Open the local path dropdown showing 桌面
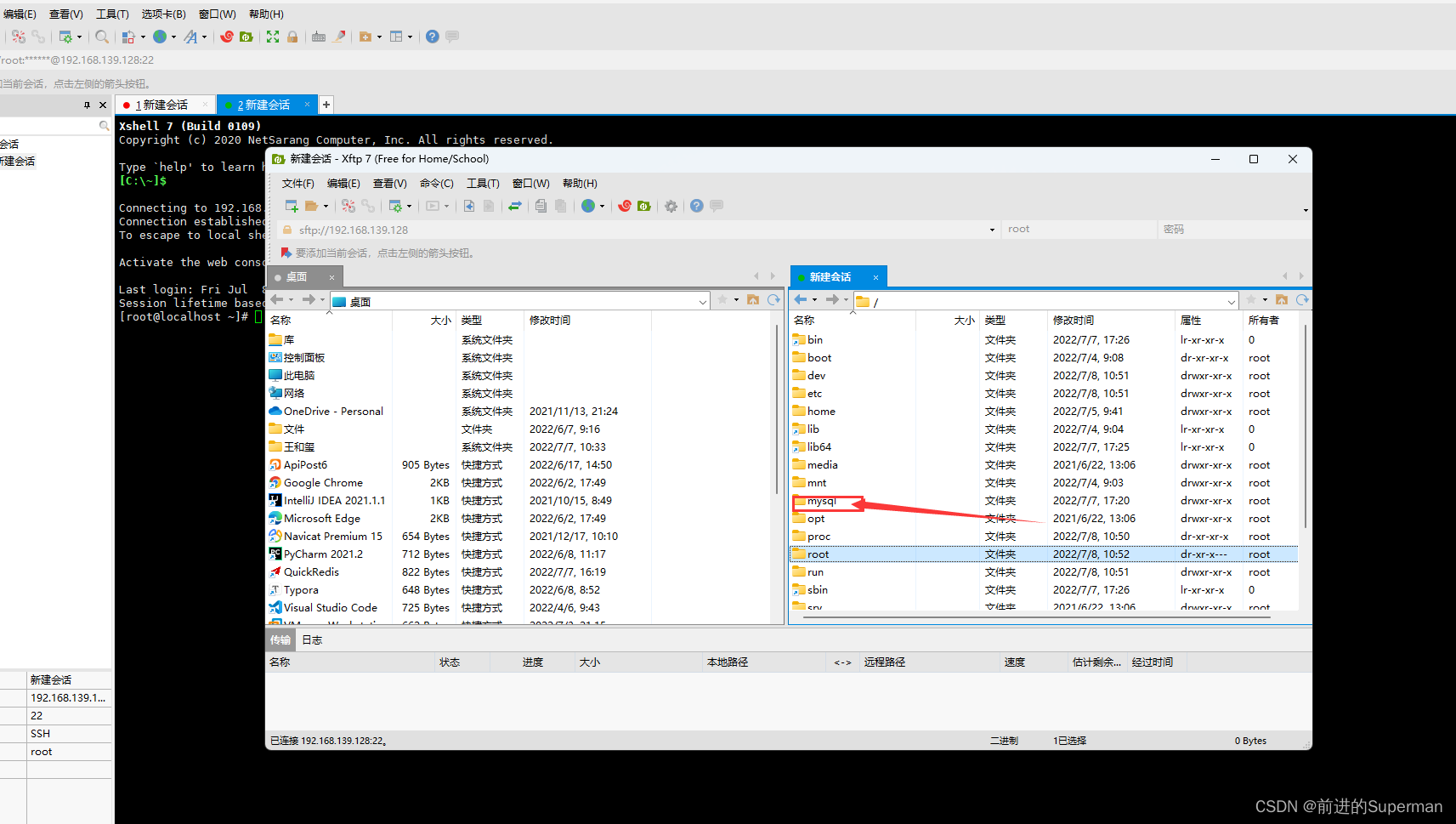The width and height of the screenshot is (1456, 824). [703, 302]
